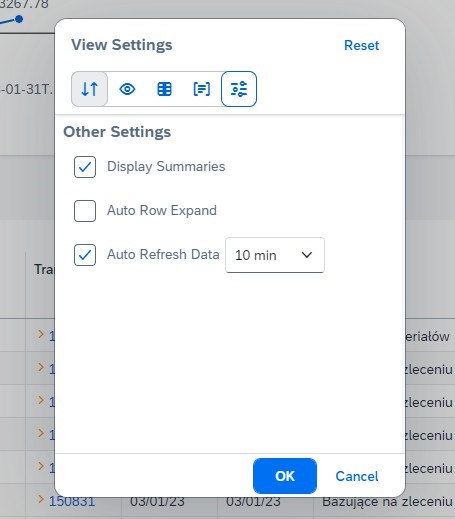
Task: Open the table columns layout tab
Action: tap(165, 89)
